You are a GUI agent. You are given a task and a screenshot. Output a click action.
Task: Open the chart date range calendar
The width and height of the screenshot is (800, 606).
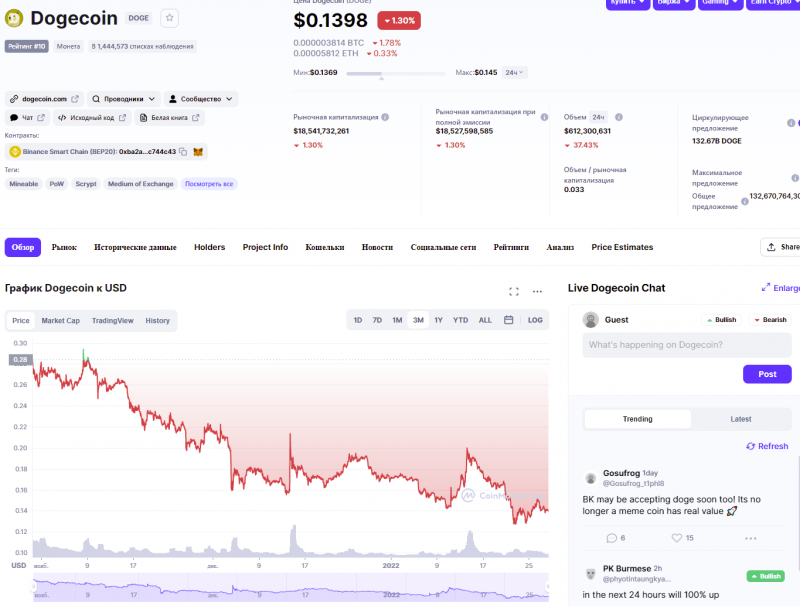point(509,320)
